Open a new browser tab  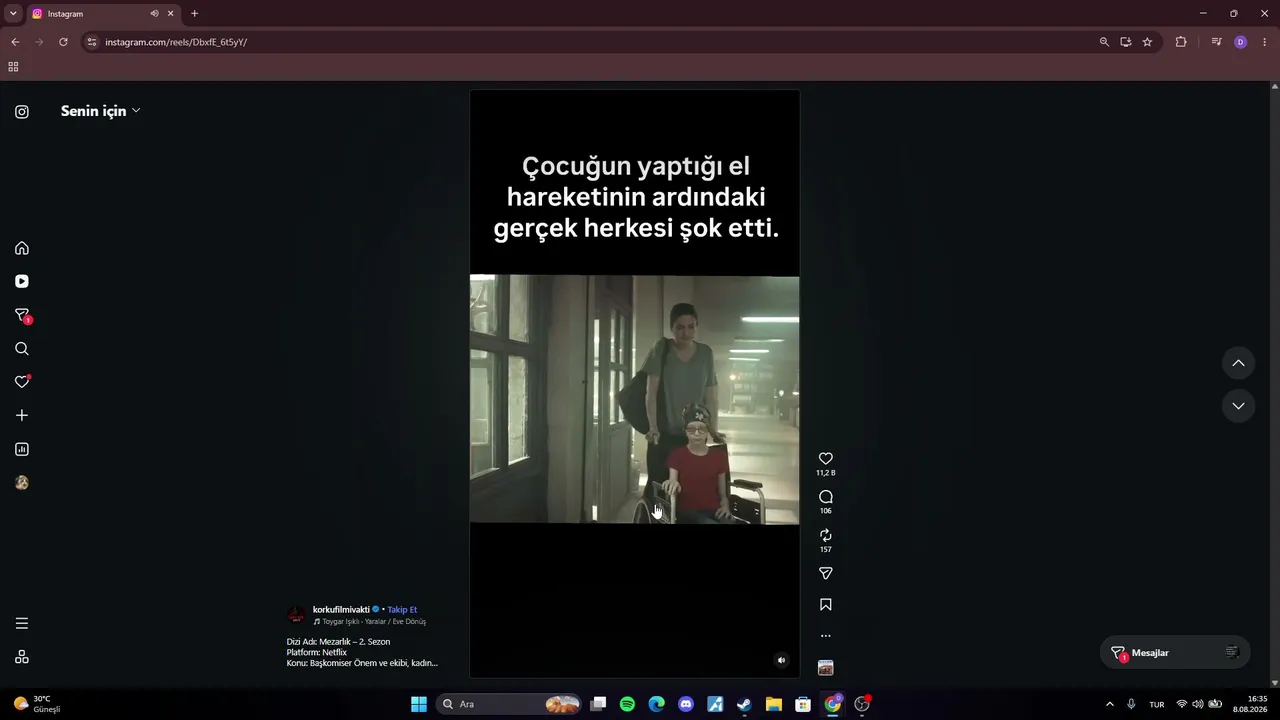(194, 14)
